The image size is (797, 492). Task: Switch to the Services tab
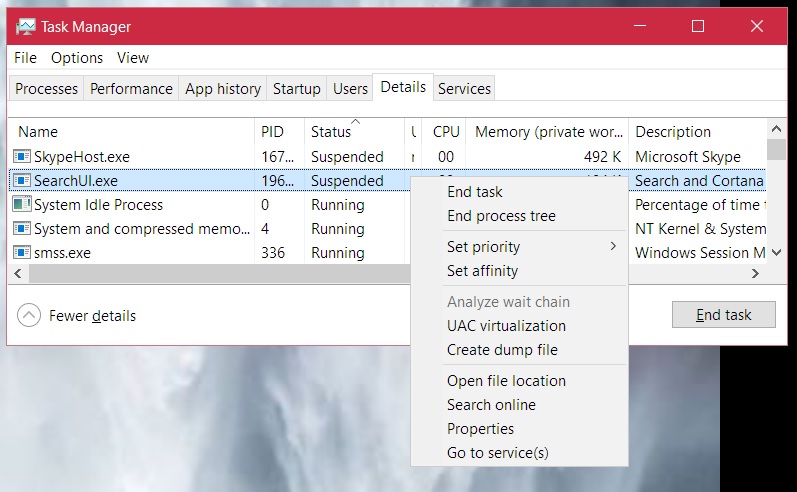coord(464,88)
